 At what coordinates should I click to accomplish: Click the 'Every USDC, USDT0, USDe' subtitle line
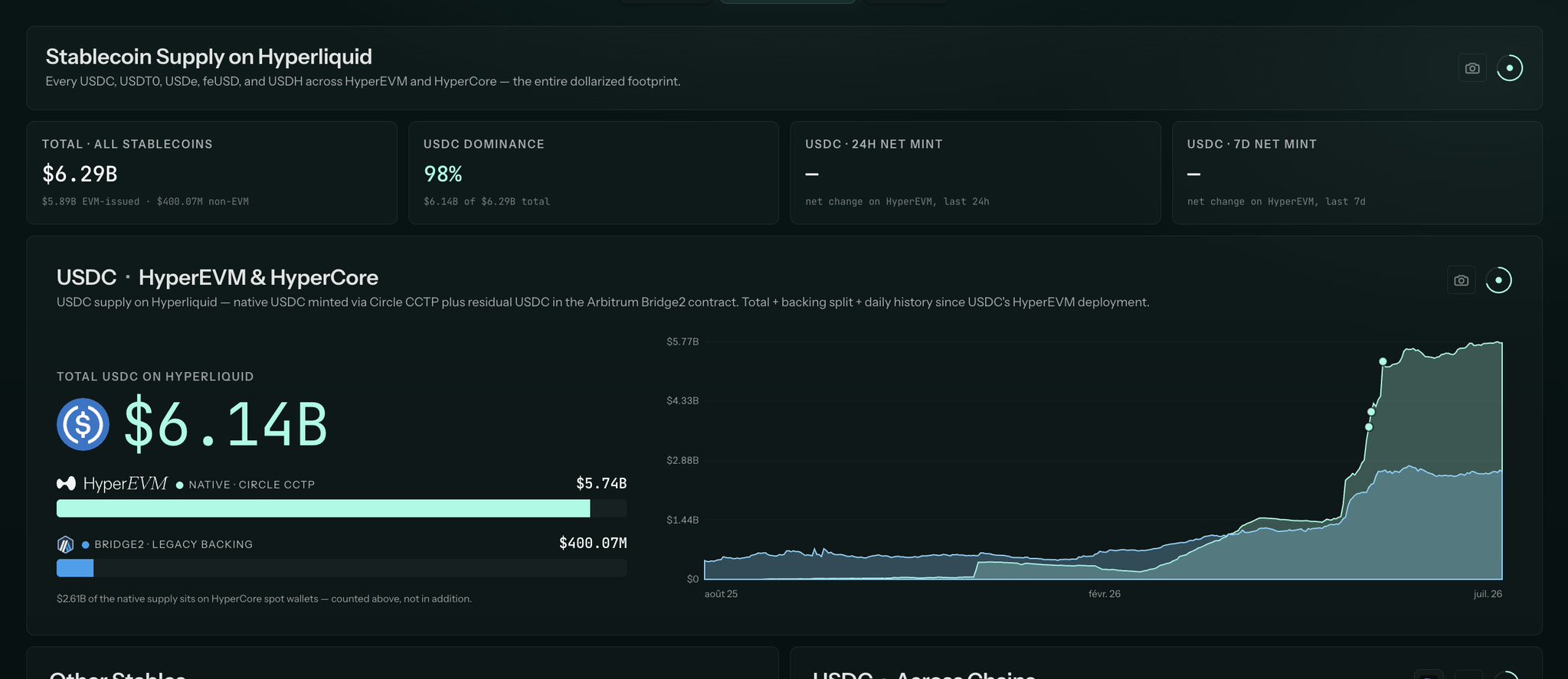click(x=363, y=81)
